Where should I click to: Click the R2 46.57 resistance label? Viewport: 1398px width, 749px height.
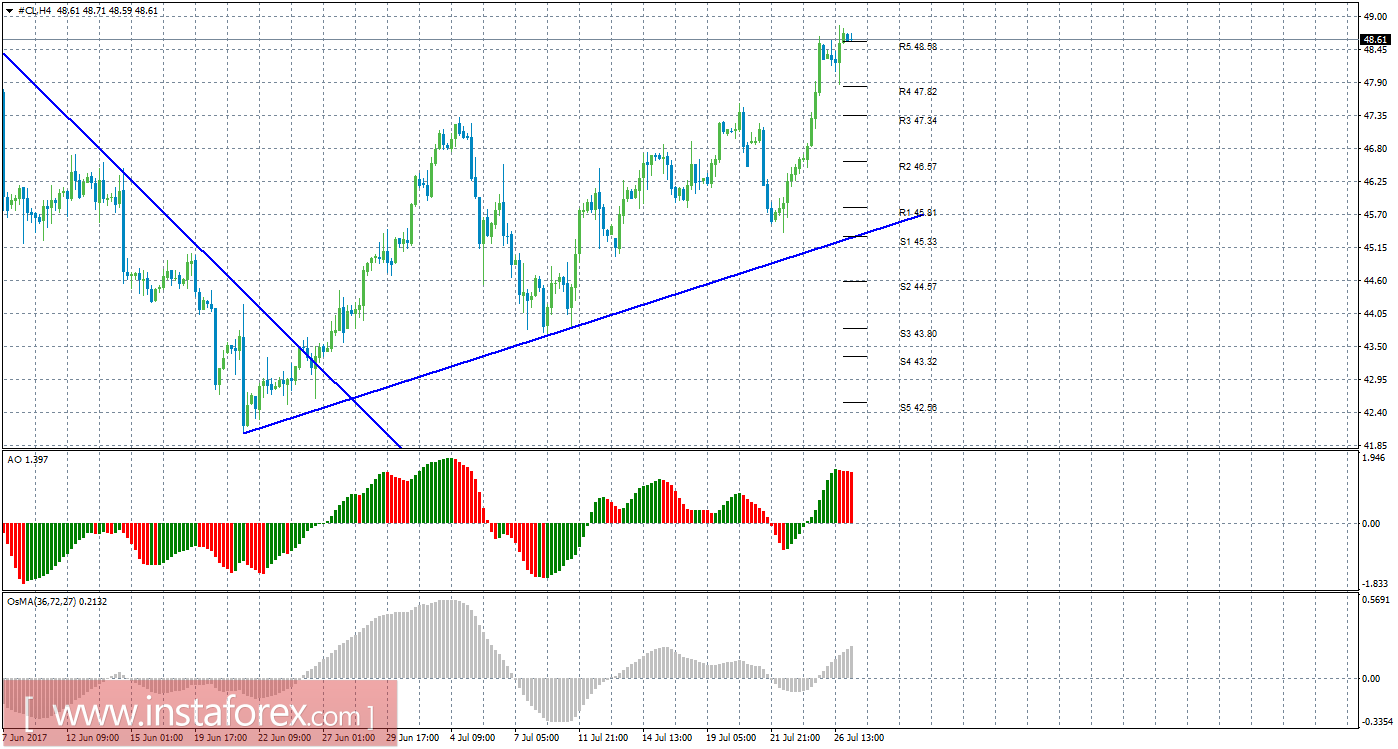918,166
